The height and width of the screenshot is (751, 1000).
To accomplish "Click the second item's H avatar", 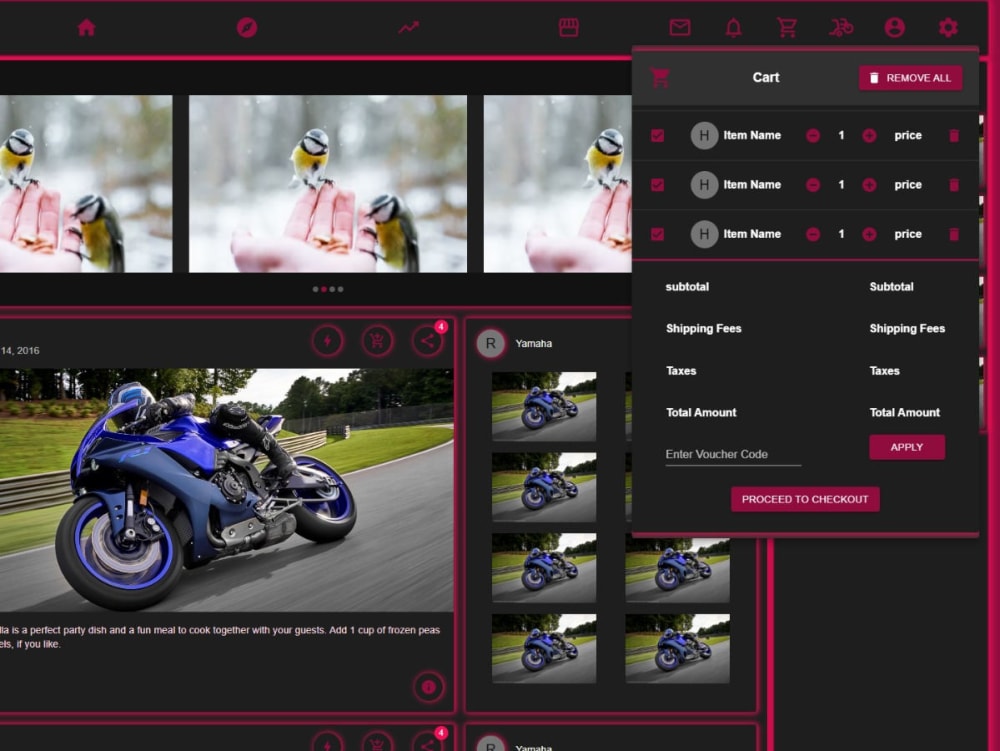I will [704, 185].
